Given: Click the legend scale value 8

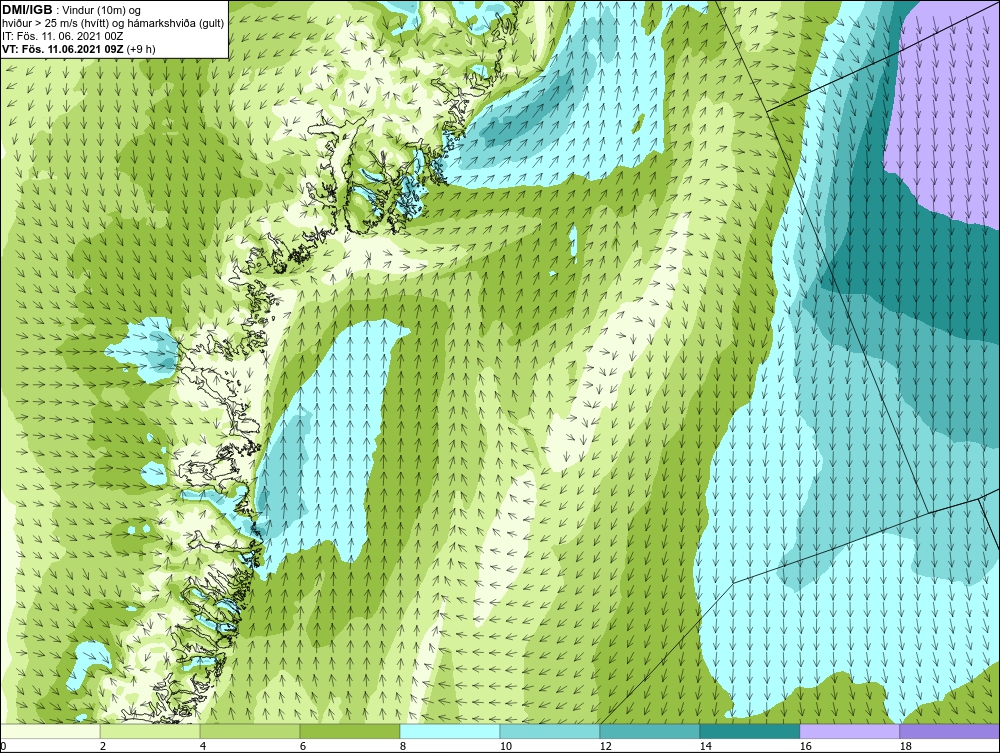Looking at the screenshot, I should coord(402,746).
